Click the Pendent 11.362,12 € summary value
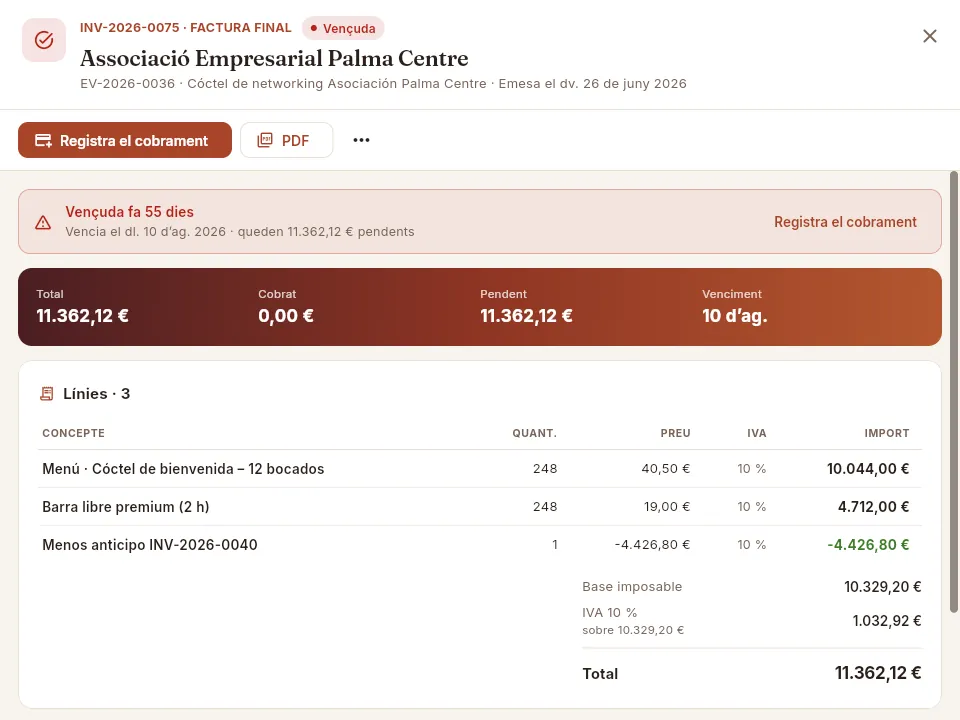The width and height of the screenshot is (960, 720). [526, 316]
